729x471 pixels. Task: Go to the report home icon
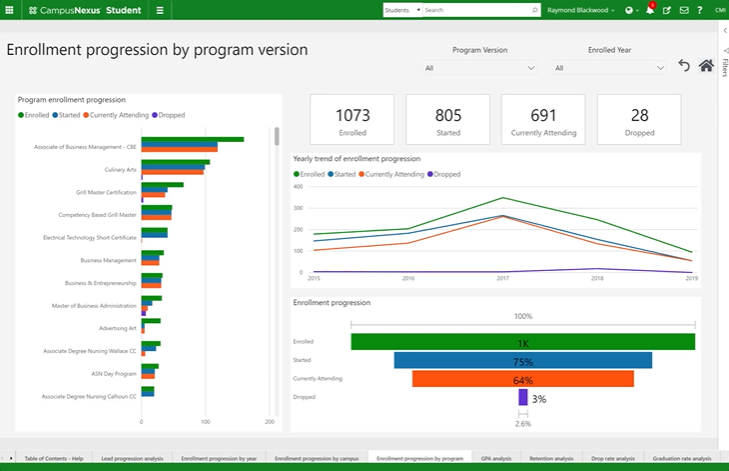click(x=706, y=66)
